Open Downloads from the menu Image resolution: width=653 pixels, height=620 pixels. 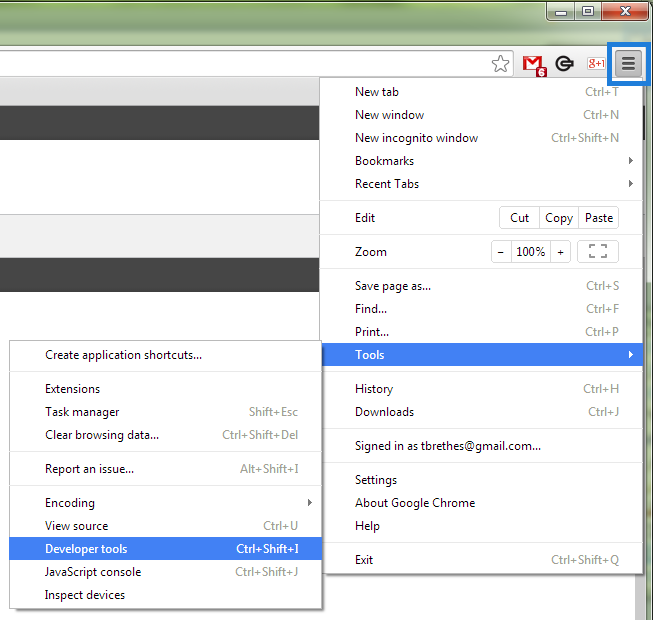coord(481,412)
